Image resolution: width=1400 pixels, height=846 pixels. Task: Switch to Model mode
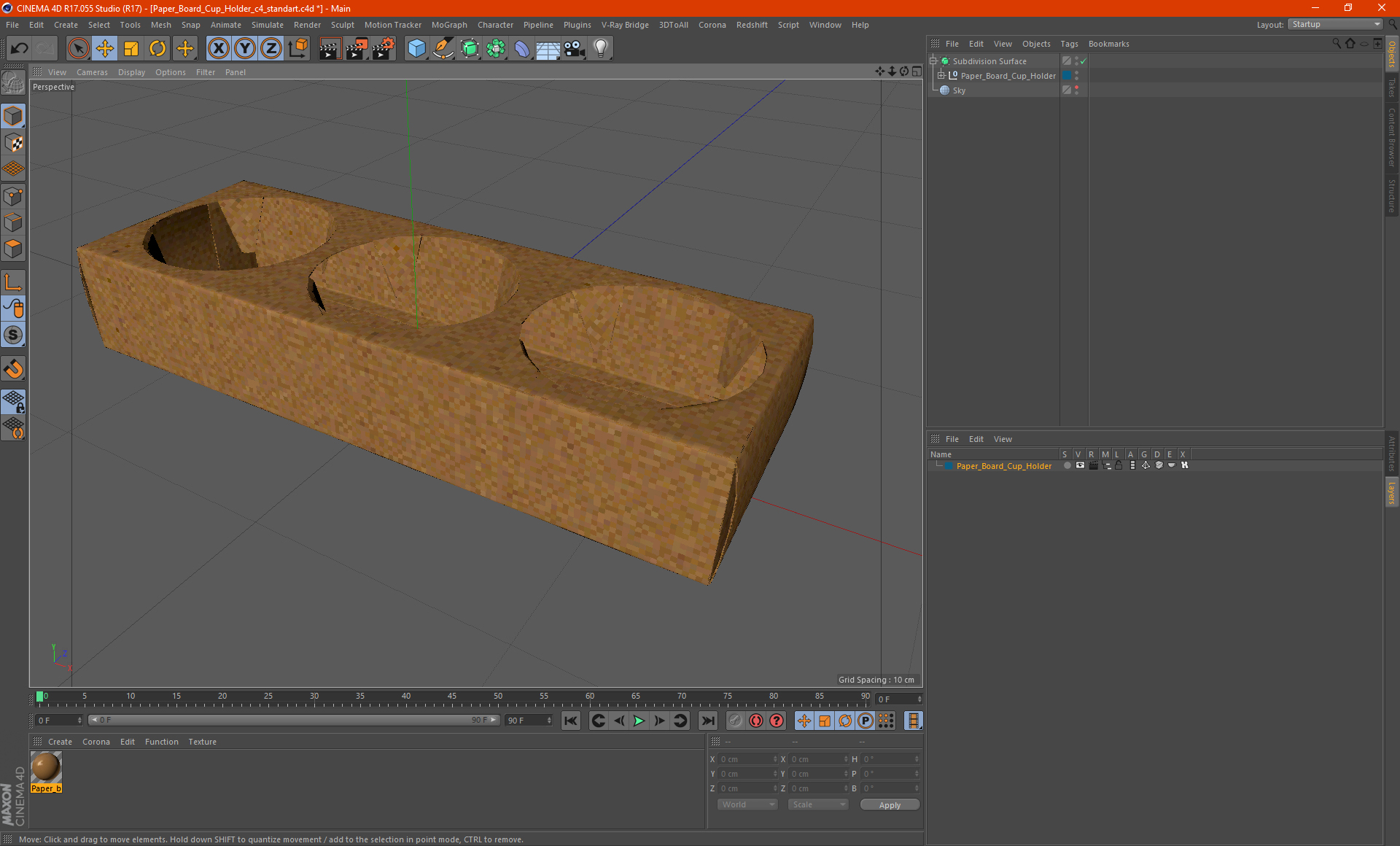pyautogui.click(x=13, y=117)
